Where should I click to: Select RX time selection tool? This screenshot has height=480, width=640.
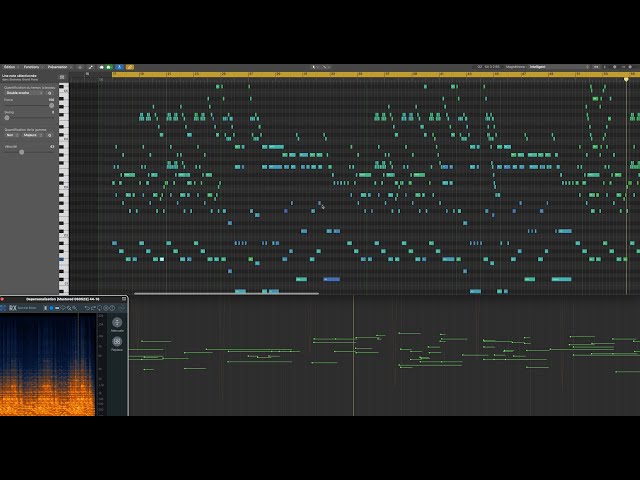[x=45, y=308]
